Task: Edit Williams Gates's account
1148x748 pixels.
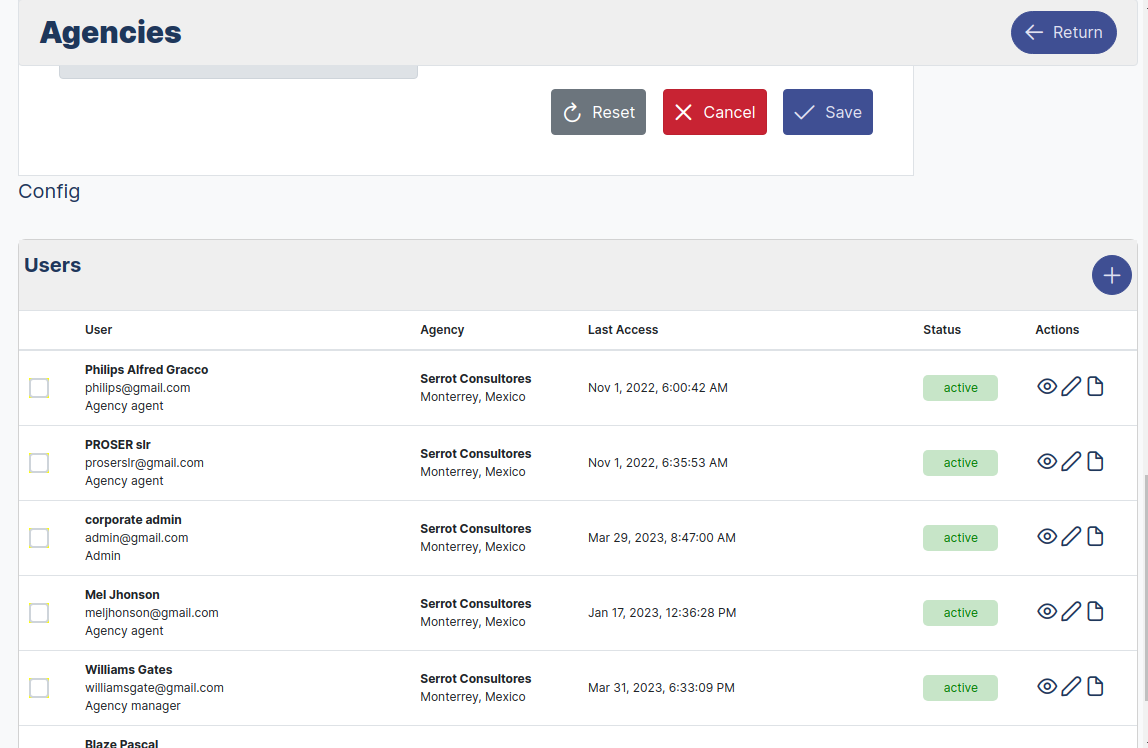Action: click(1071, 686)
